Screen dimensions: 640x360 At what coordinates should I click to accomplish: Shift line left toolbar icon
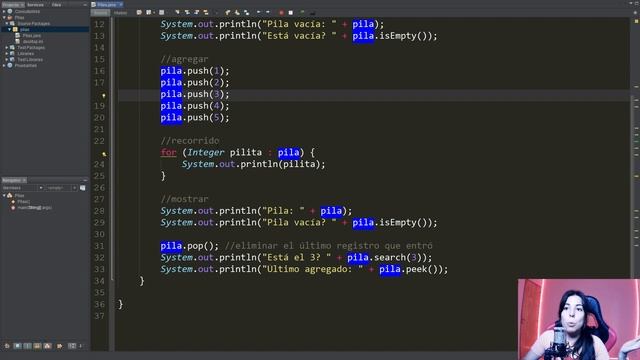259,12
